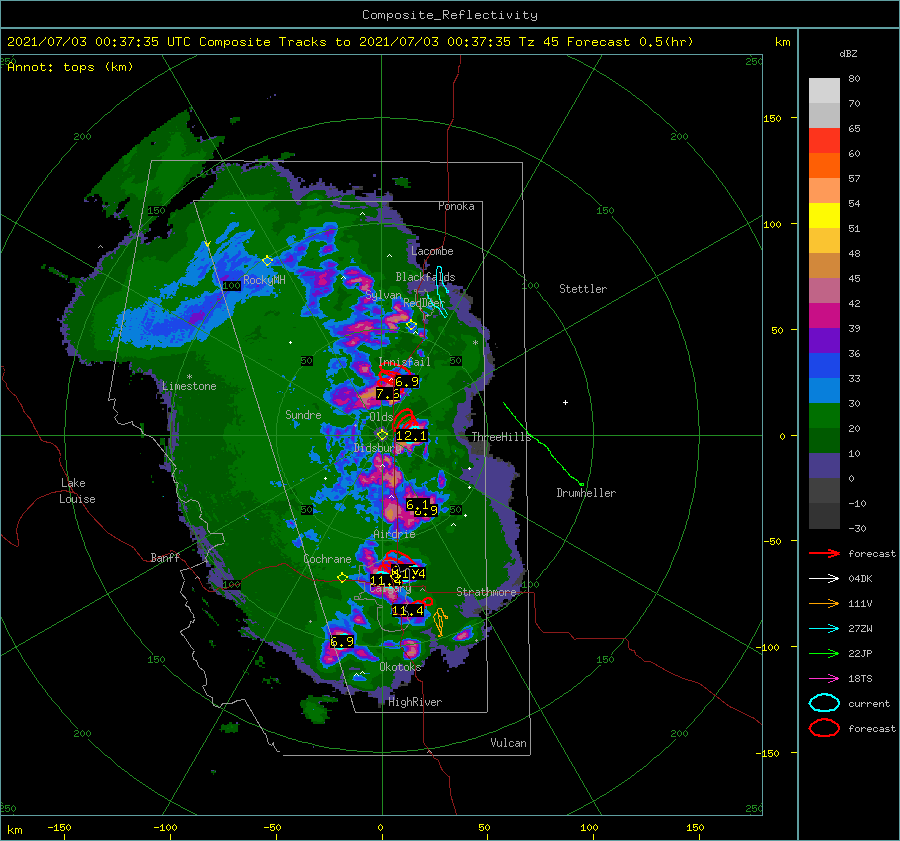Click the yellow diamond marker below Cochrane

(342, 578)
